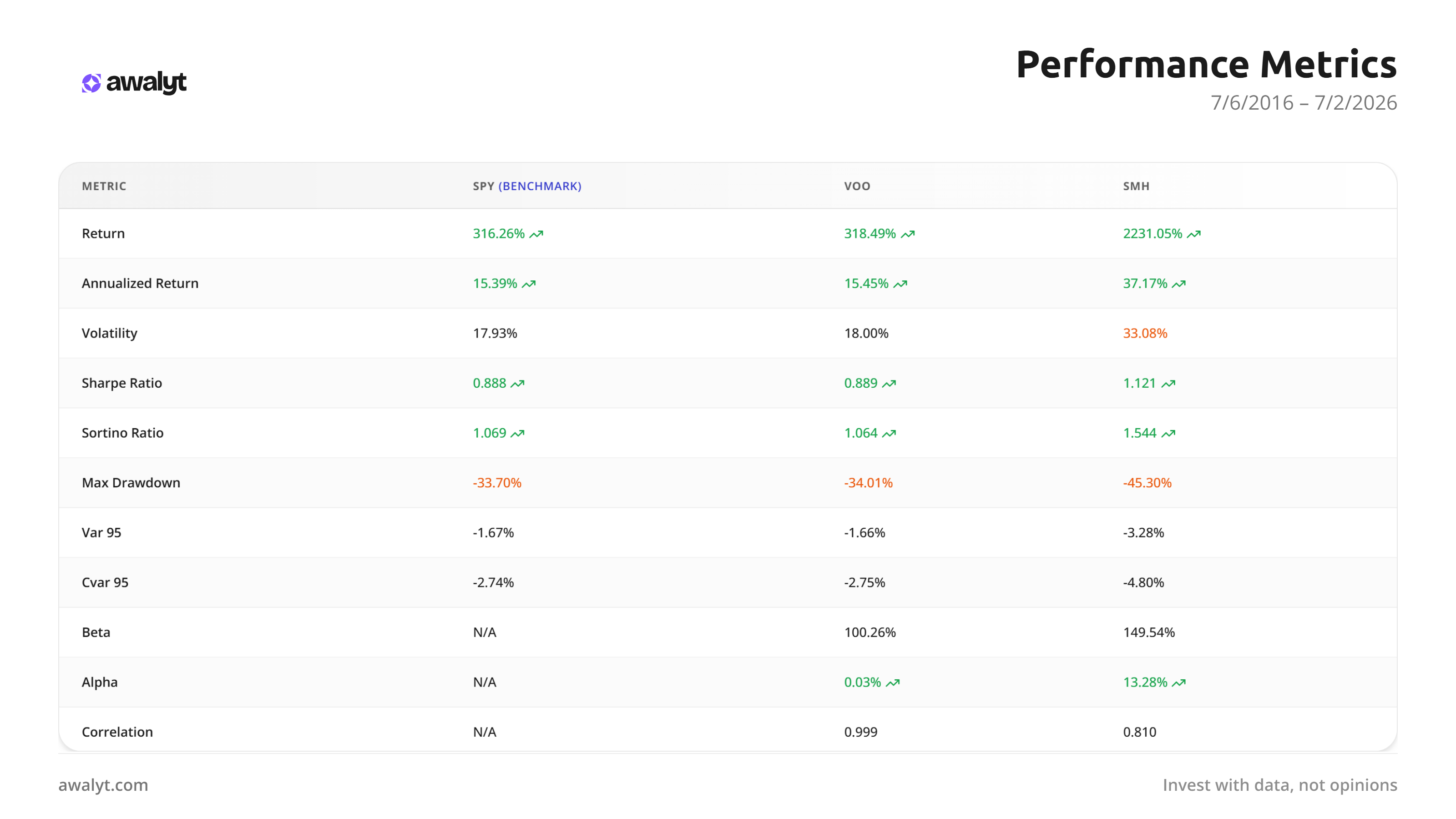
Task: Click the trend arrow beside VOO Annualized Return 15.45%
Action: (900, 284)
